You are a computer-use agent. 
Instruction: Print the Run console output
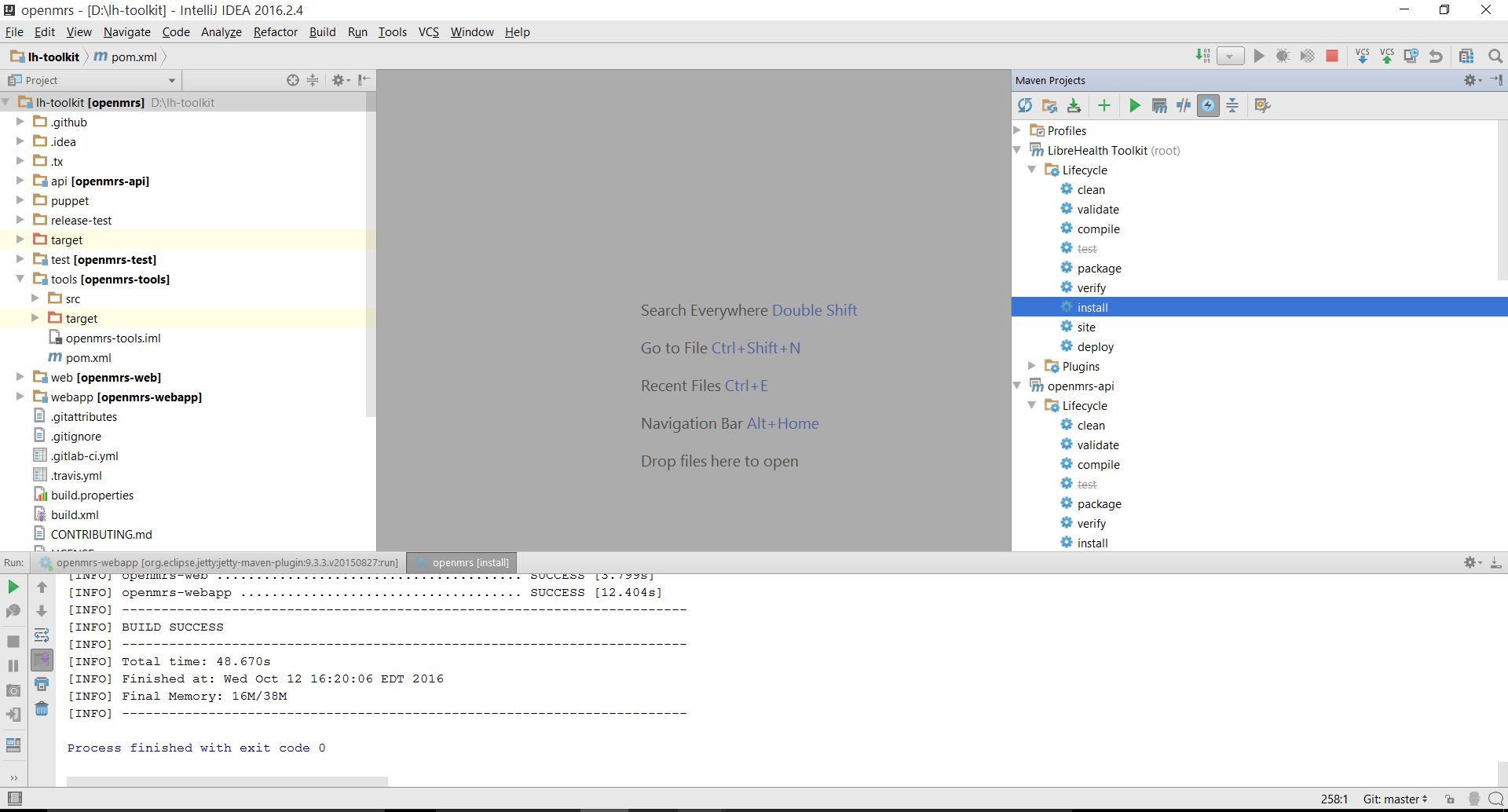coord(42,685)
